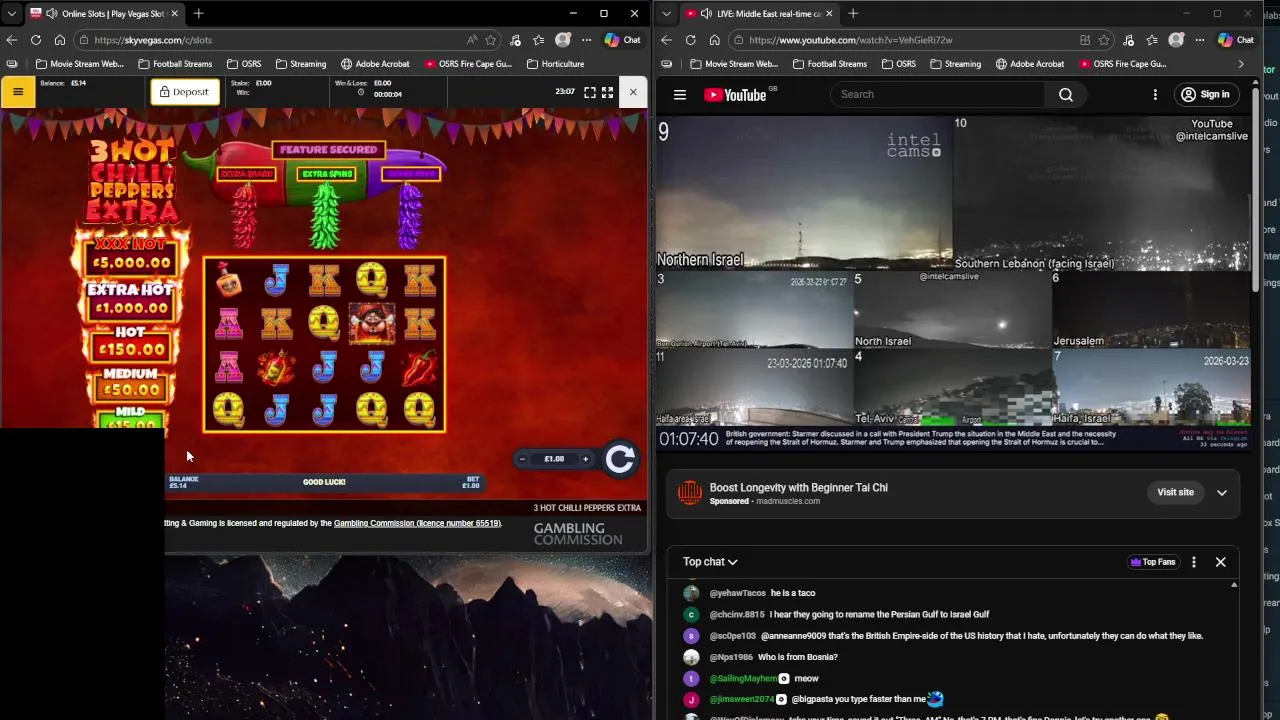Decrease the bet with the minus button
1280x720 pixels.
522,459
